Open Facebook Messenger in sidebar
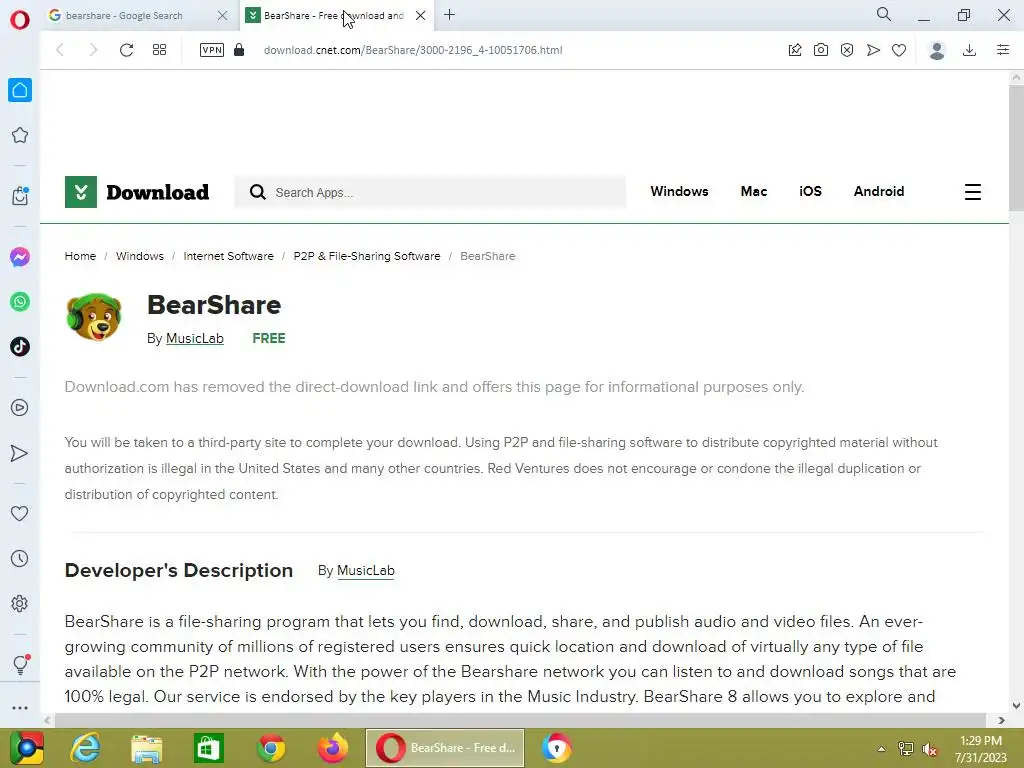Viewport: 1024px width, 768px height. [x=20, y=257]
